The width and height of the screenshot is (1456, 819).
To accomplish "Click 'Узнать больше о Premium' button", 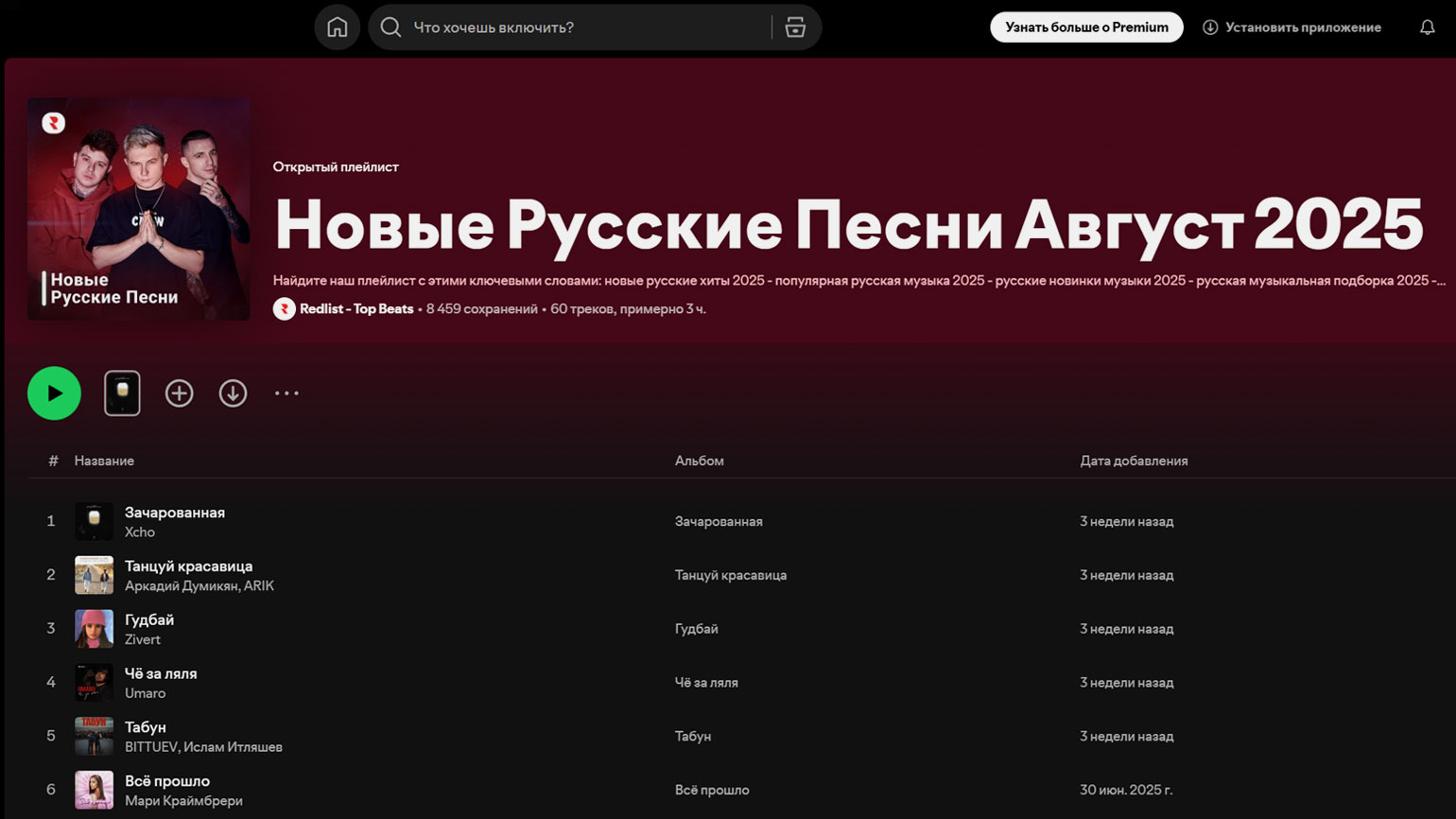I will tap(1086, 27).
